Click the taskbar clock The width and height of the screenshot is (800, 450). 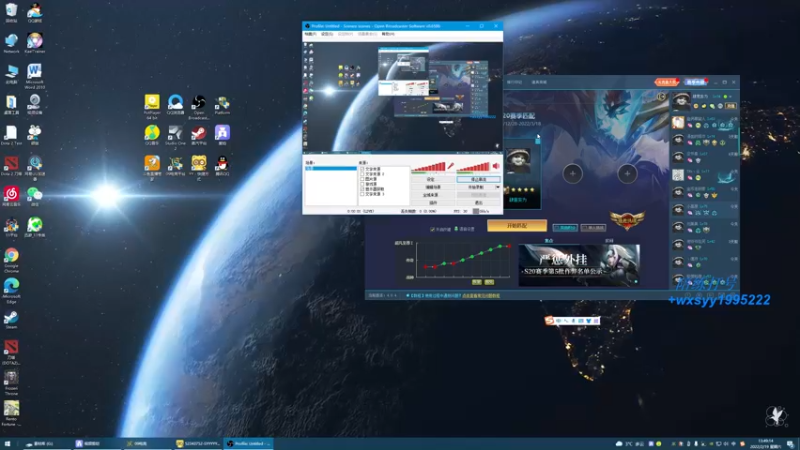766,444
